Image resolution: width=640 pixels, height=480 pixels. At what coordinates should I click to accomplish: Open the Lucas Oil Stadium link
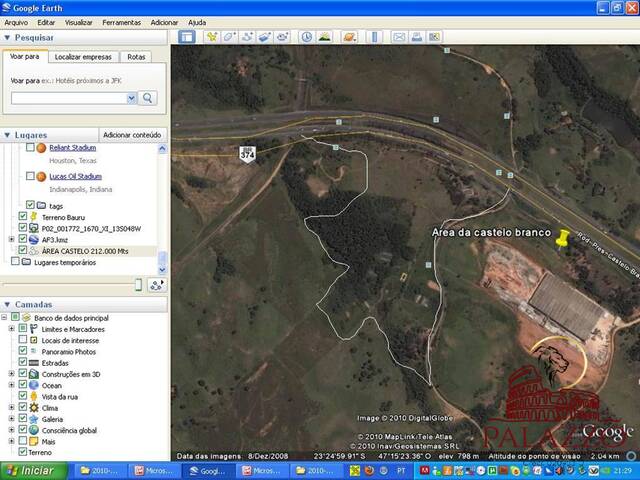pos(76,177)
